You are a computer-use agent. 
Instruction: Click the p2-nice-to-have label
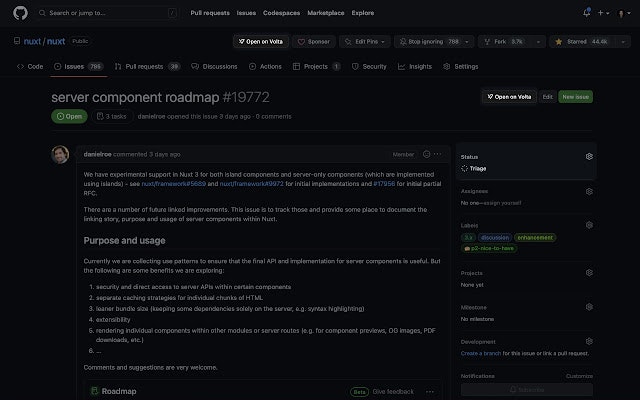[x=489, y=248]
